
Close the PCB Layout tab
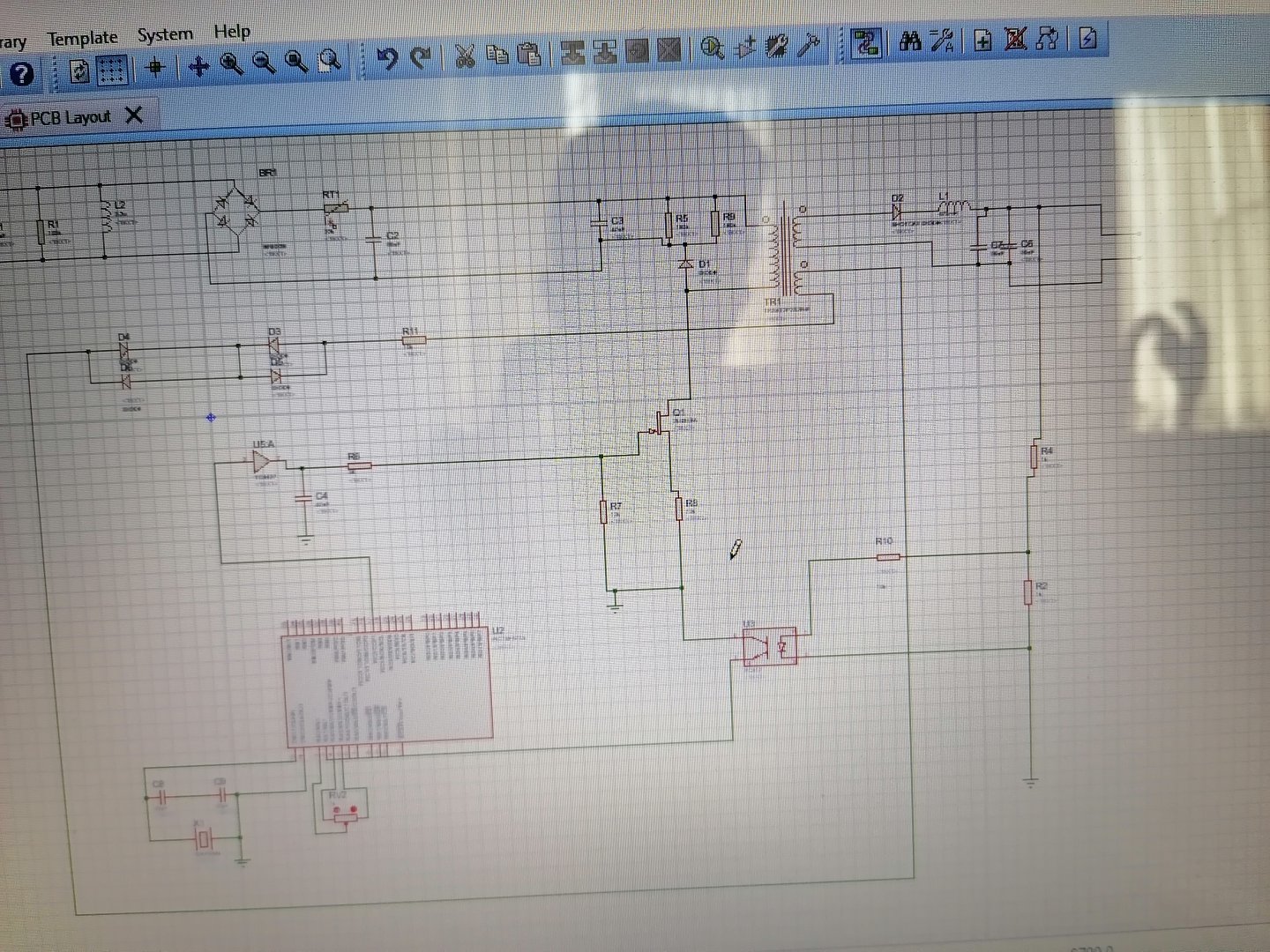[x=134, y=115]
